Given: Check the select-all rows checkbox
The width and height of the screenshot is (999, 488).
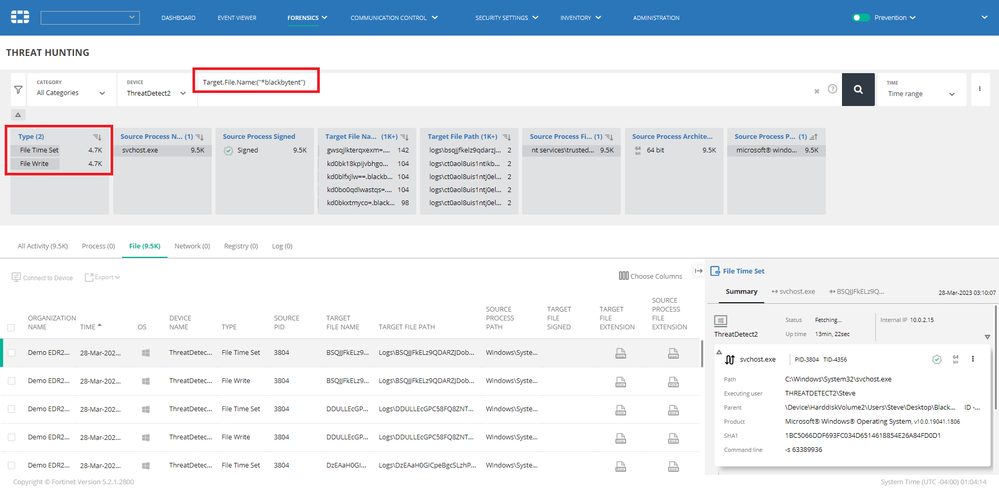Looking at the screenshot, I should 11,327.
